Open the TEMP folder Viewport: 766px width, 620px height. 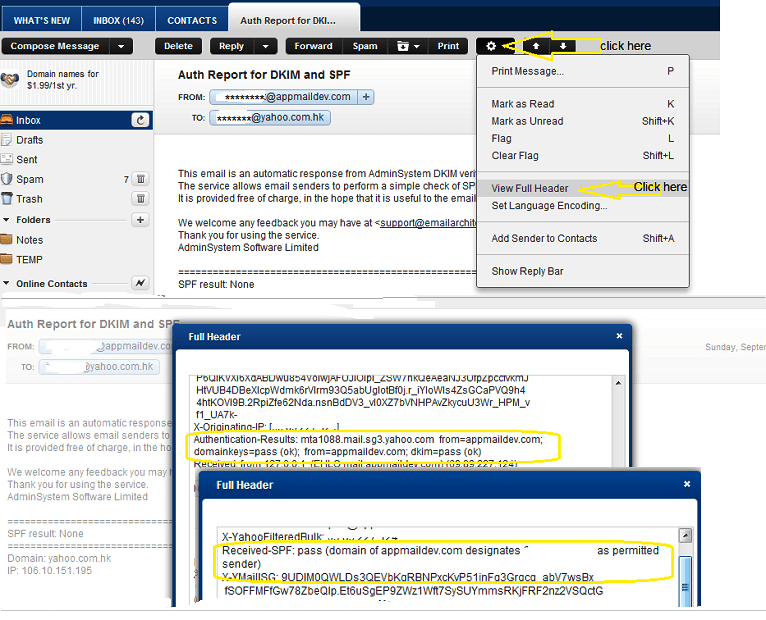tap(29, 259)
